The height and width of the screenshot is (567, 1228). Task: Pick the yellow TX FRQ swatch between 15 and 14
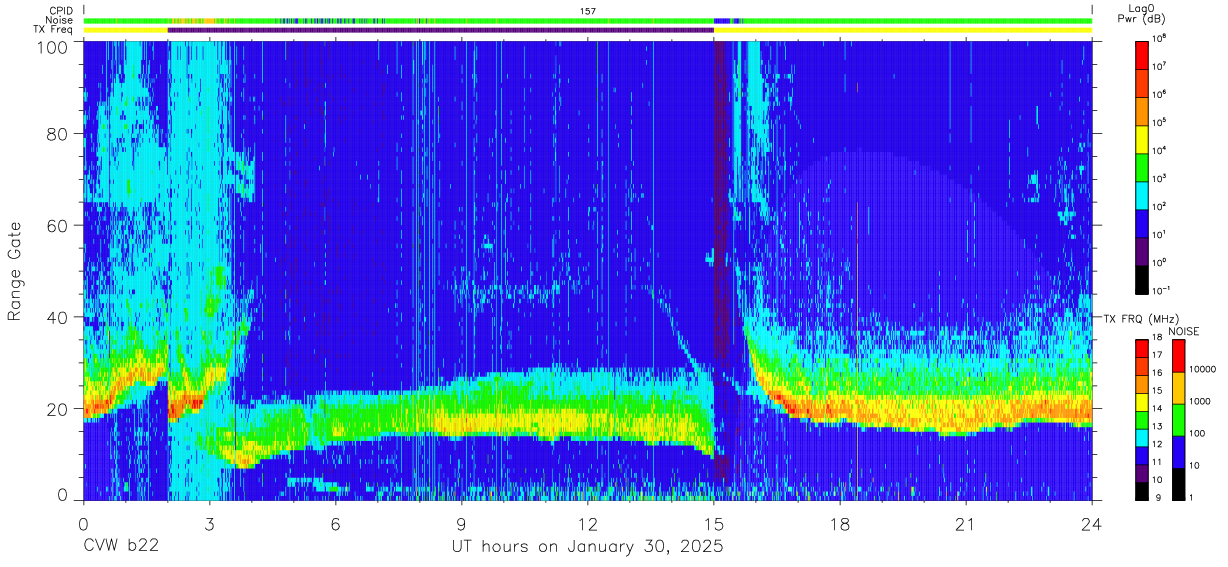click(1143, 402)
